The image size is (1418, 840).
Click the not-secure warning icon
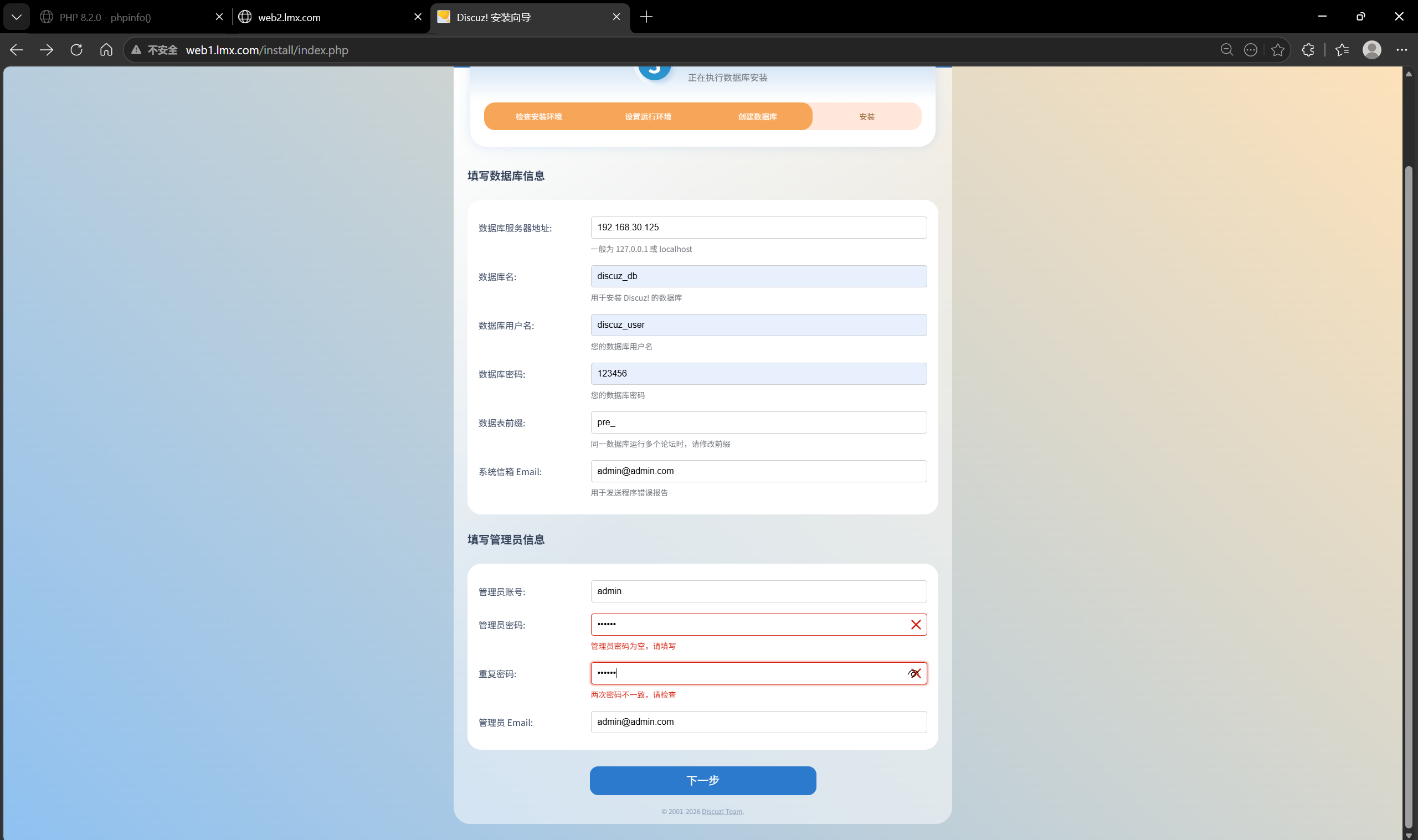pos(136,50)
